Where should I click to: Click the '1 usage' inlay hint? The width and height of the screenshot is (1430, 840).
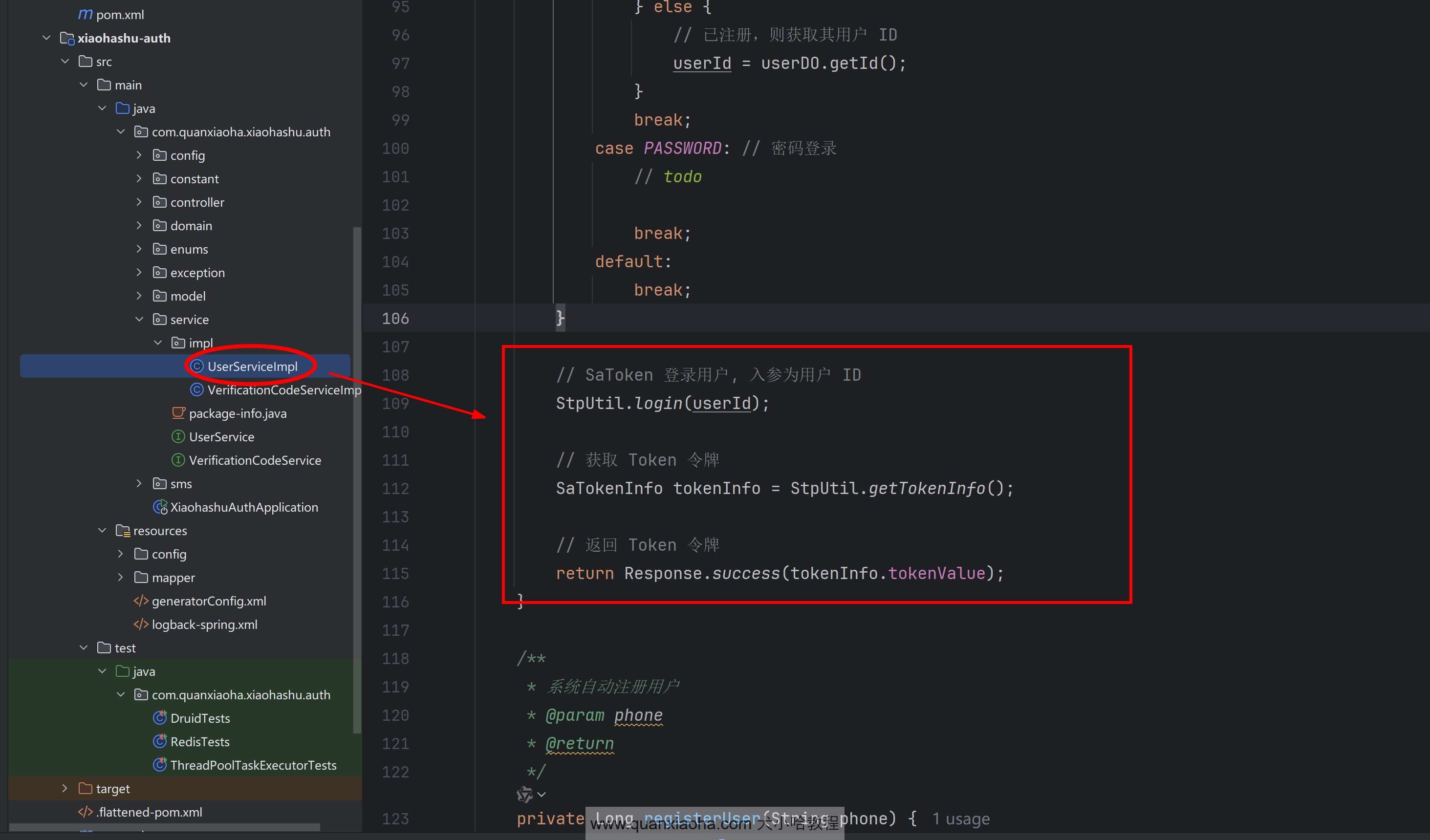click(x=961, y=819)
